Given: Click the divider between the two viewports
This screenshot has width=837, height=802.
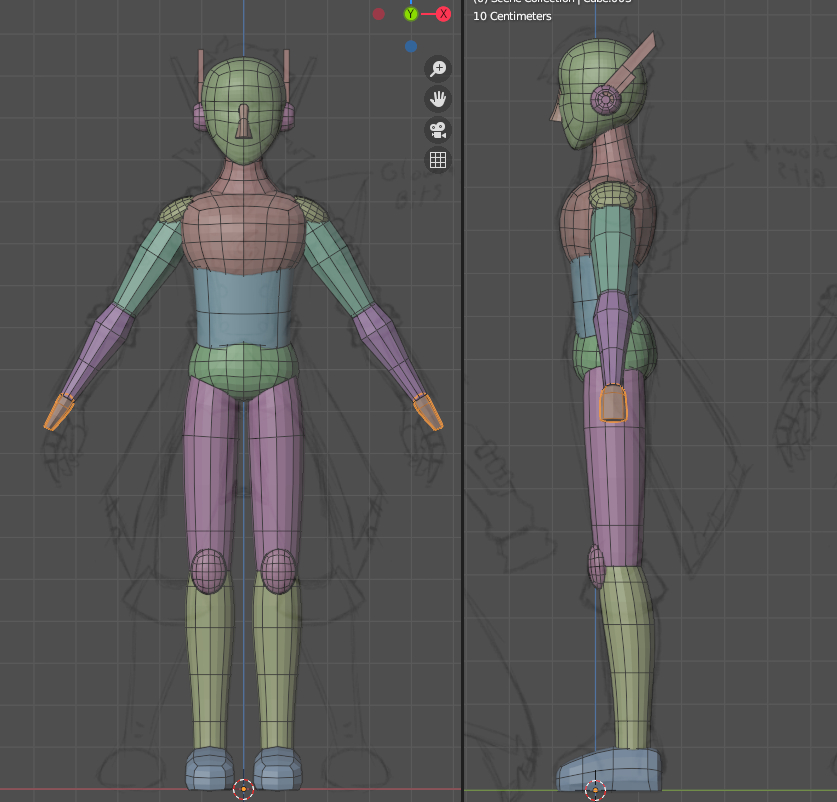Looking at the screenshot, I should [463, 400].
